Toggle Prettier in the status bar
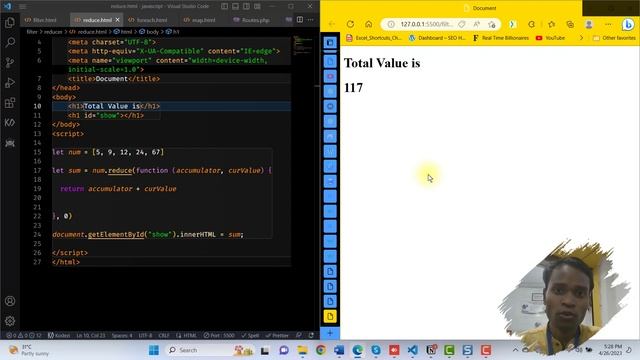Image resolution: width=640 pixels, height=360 pixels. [277, 336]
